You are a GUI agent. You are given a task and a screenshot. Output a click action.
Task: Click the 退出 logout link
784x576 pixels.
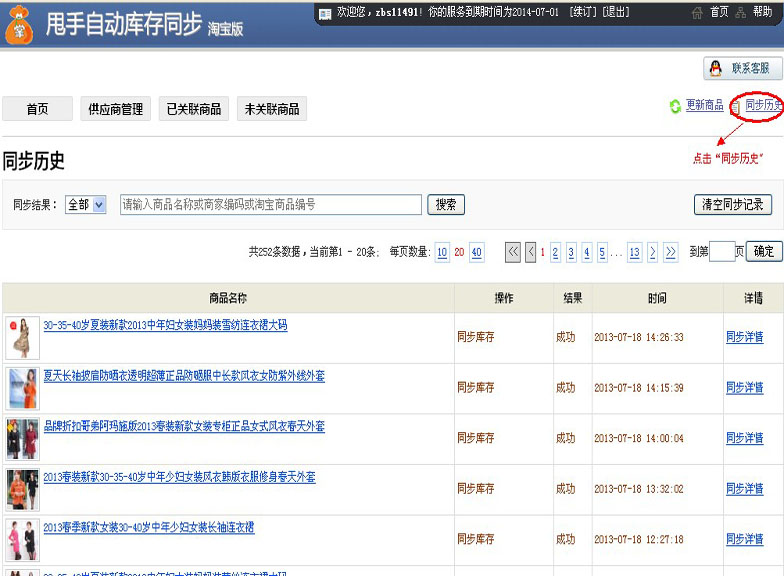pos(616,12)
